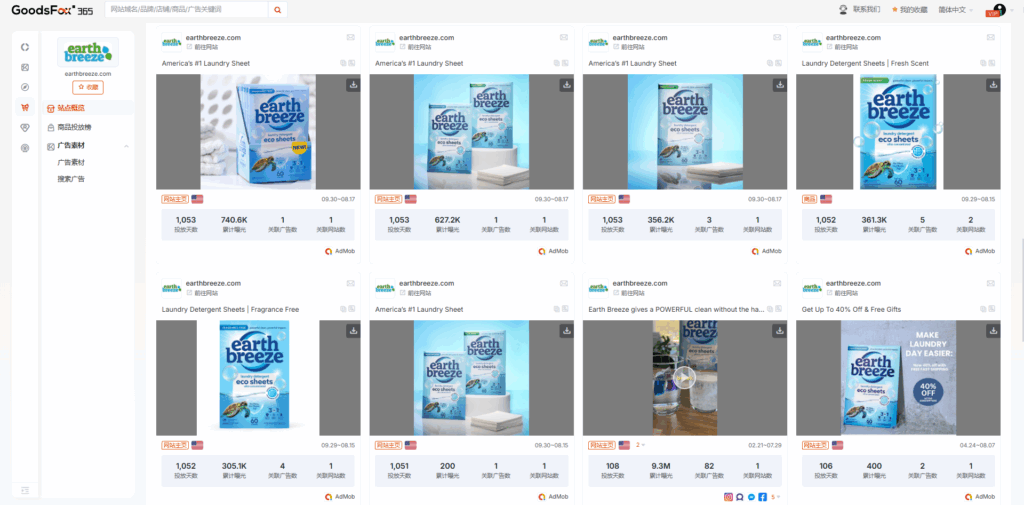1024x505 pixels.
Task: Select the 站点概览 menu item
Action: pyautogui.click(x=88, y=108)
